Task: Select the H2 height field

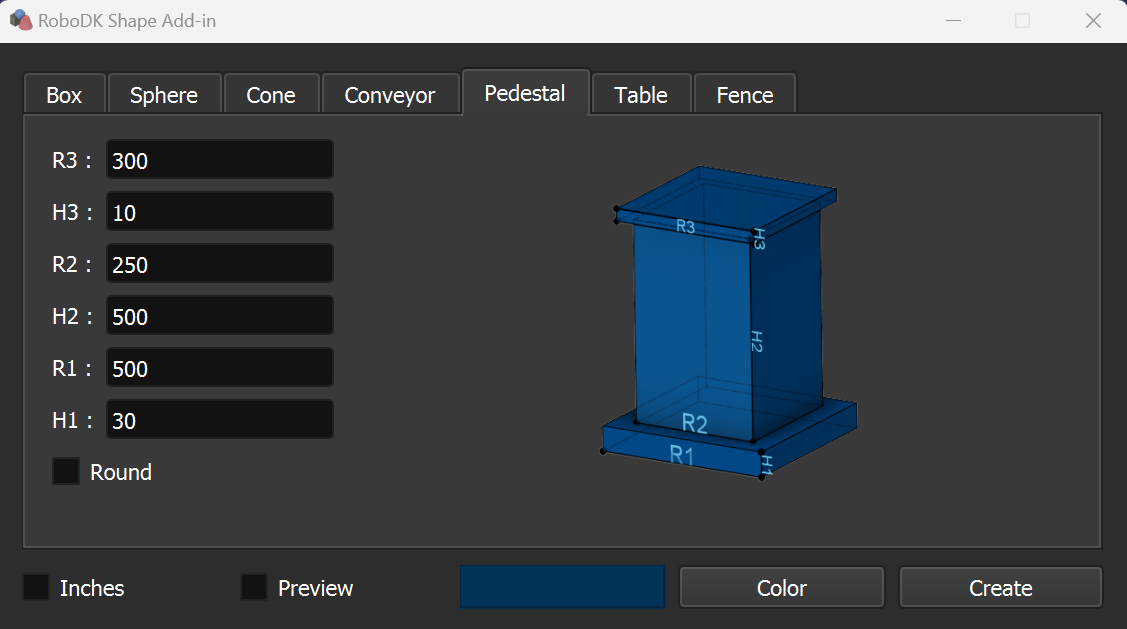Action: pos(219,316)
